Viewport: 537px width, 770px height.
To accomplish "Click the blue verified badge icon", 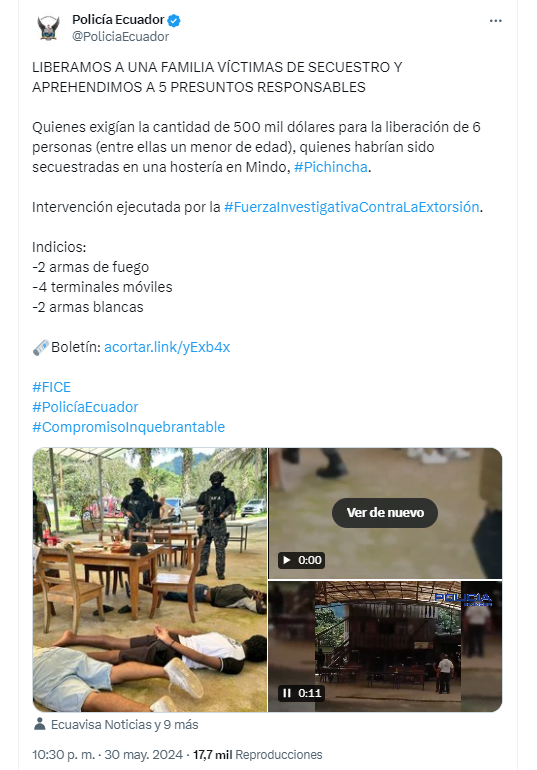I will [174, 21].
